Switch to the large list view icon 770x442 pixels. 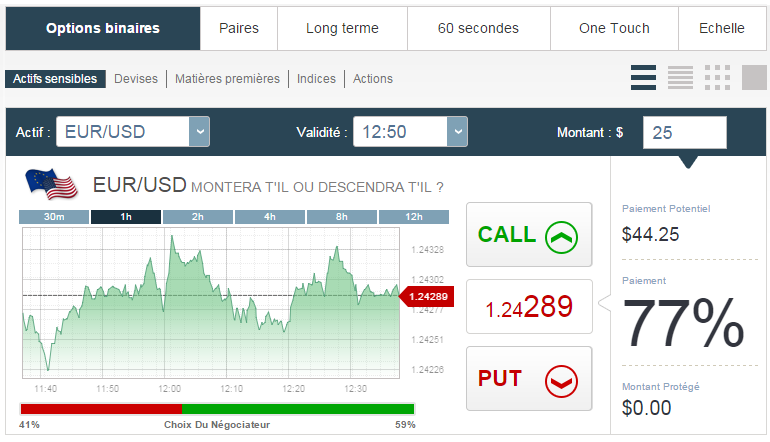643,78
